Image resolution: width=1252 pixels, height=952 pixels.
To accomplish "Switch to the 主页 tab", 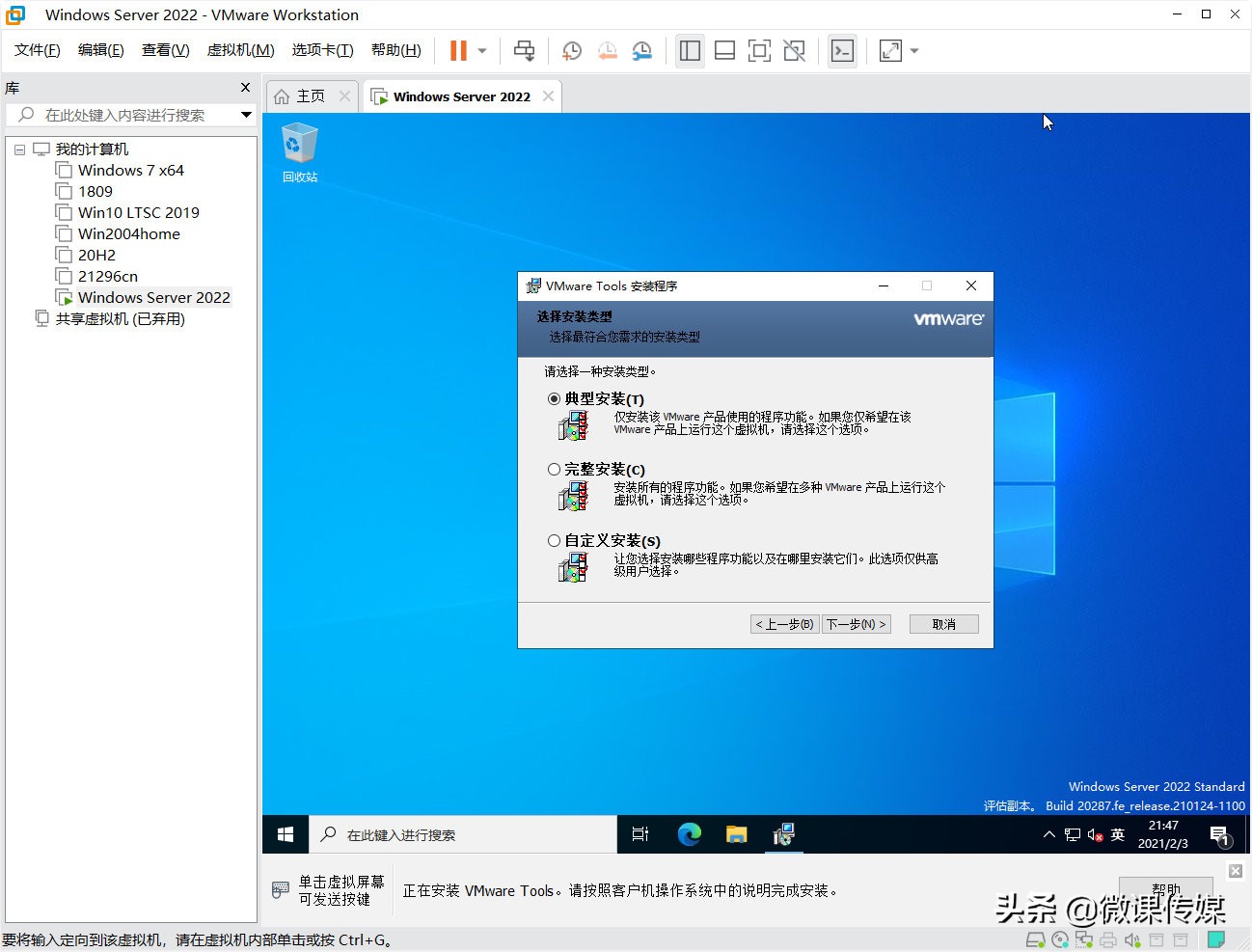I will coord(311,95).
